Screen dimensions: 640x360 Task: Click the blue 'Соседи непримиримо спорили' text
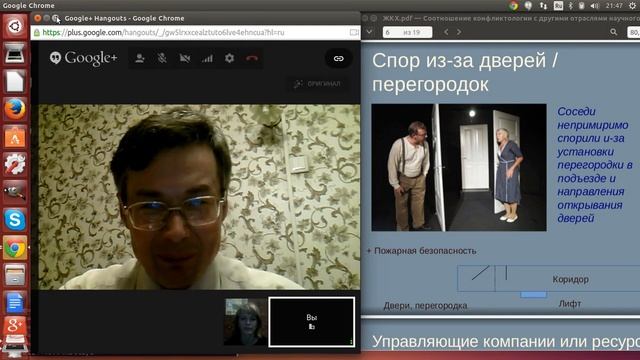(x=595, y=164)
